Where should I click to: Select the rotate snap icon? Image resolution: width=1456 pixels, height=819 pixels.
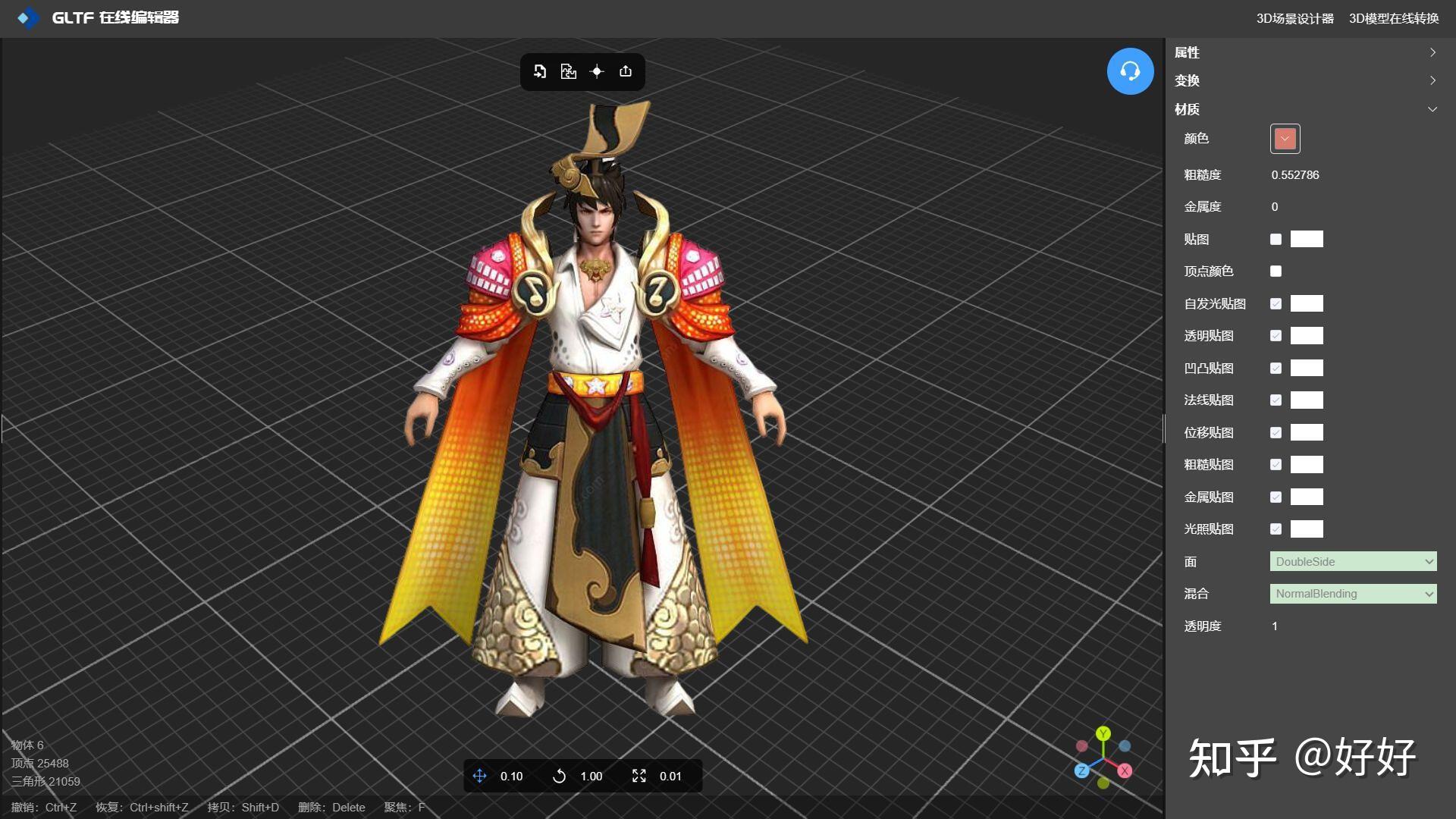click(x=559, y=776)
